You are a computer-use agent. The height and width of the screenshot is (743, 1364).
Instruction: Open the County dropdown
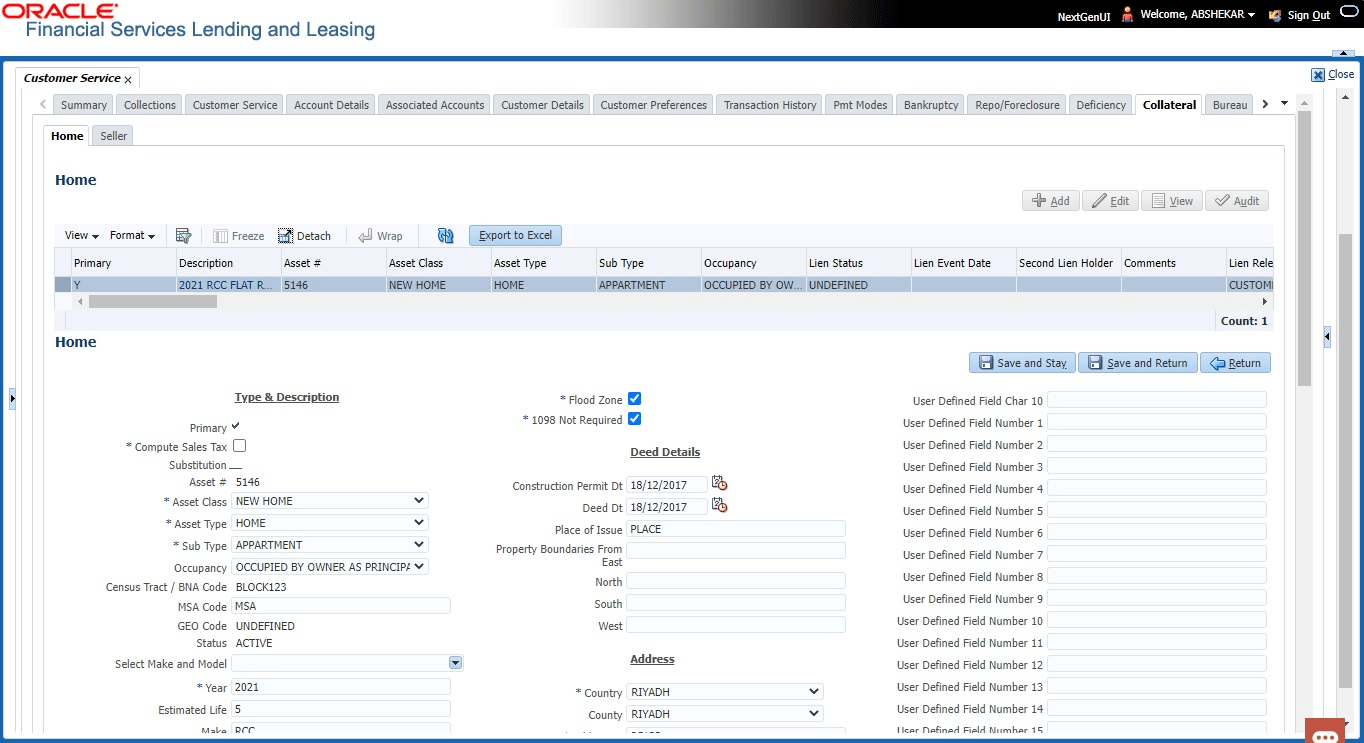(x=725, y=714)
